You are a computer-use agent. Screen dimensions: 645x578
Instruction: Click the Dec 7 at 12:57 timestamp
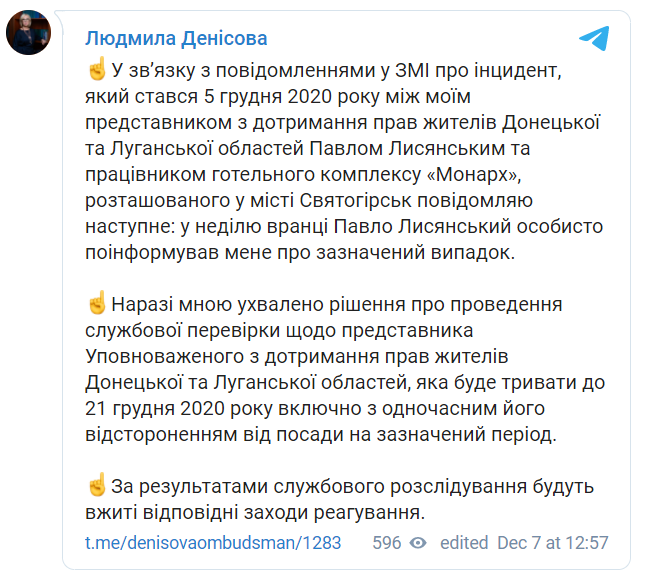pos(552,543)
